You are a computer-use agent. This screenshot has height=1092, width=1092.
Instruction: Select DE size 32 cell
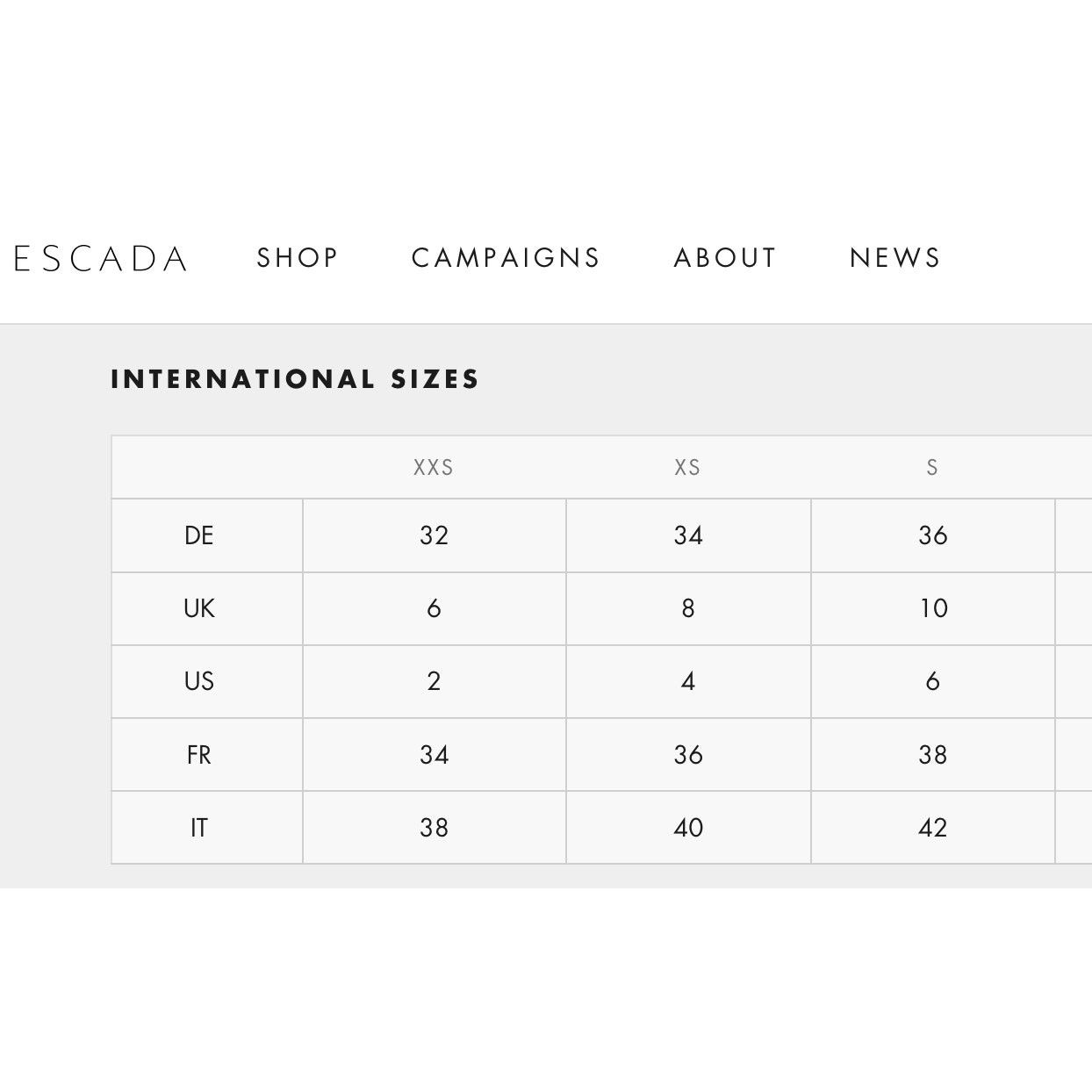click(x=435, y=535)
